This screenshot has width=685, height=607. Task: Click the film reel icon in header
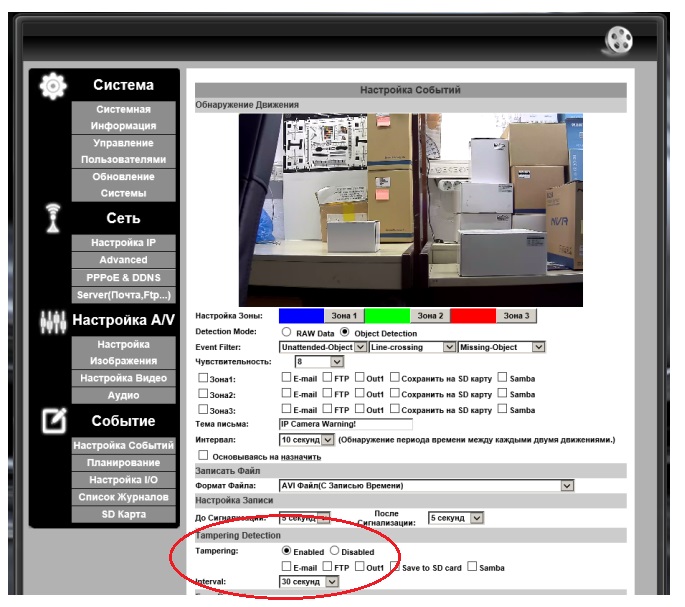coord(619,40)
